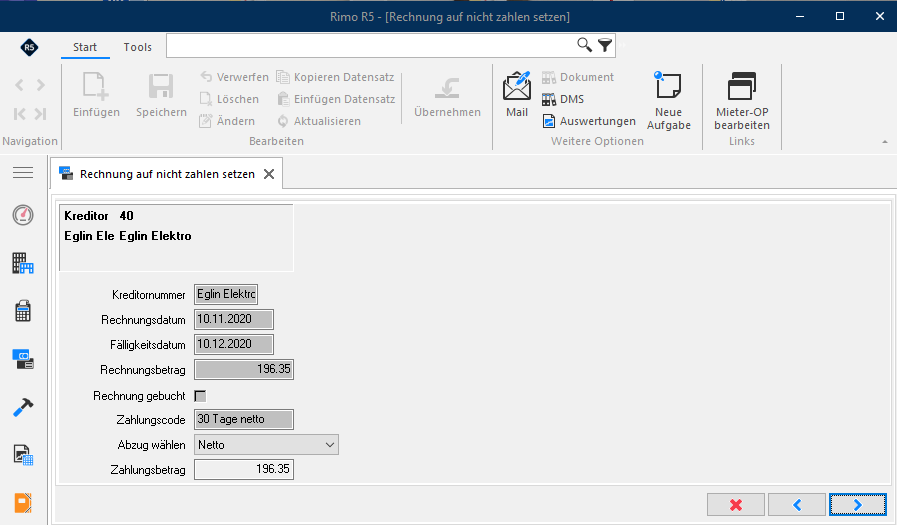Open the report sheet sidebar icon
This screenshot has height=525, width=897.
point(23,455)
